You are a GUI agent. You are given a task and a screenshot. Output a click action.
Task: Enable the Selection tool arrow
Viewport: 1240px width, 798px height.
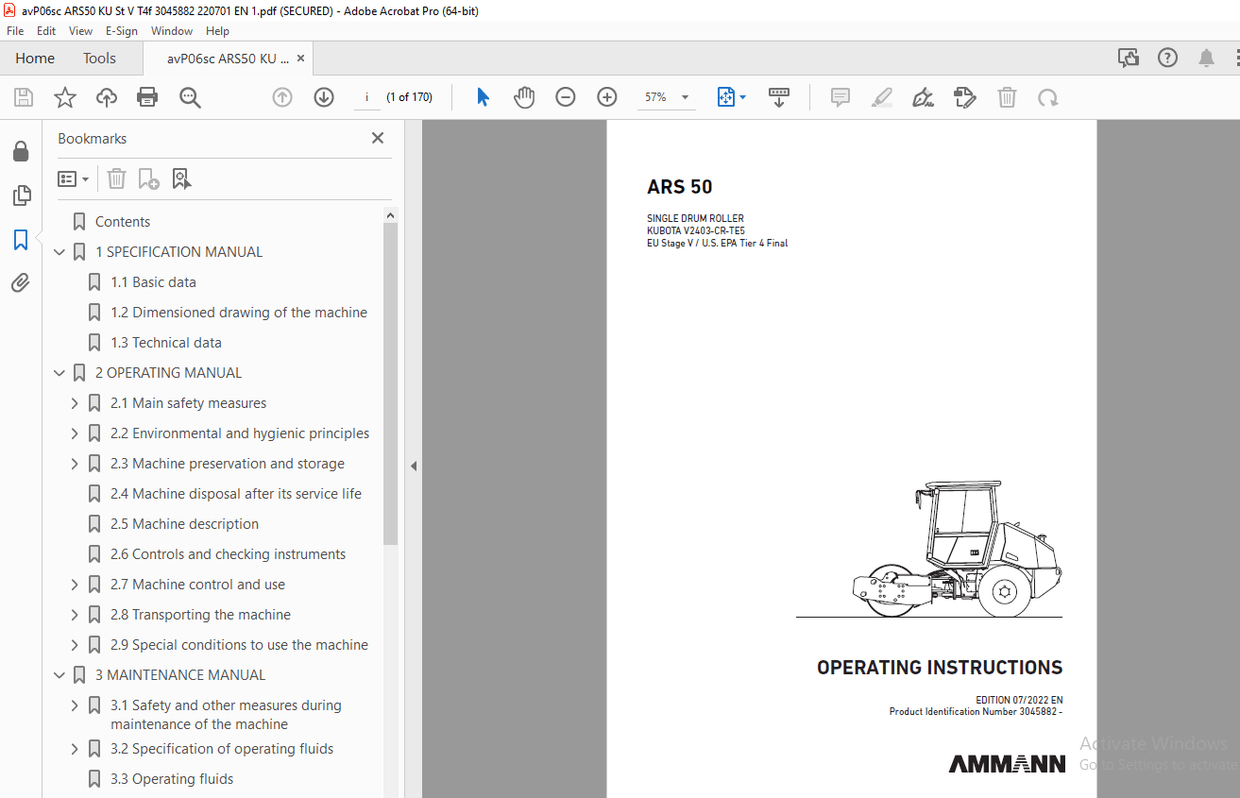[x=482, y=97]
